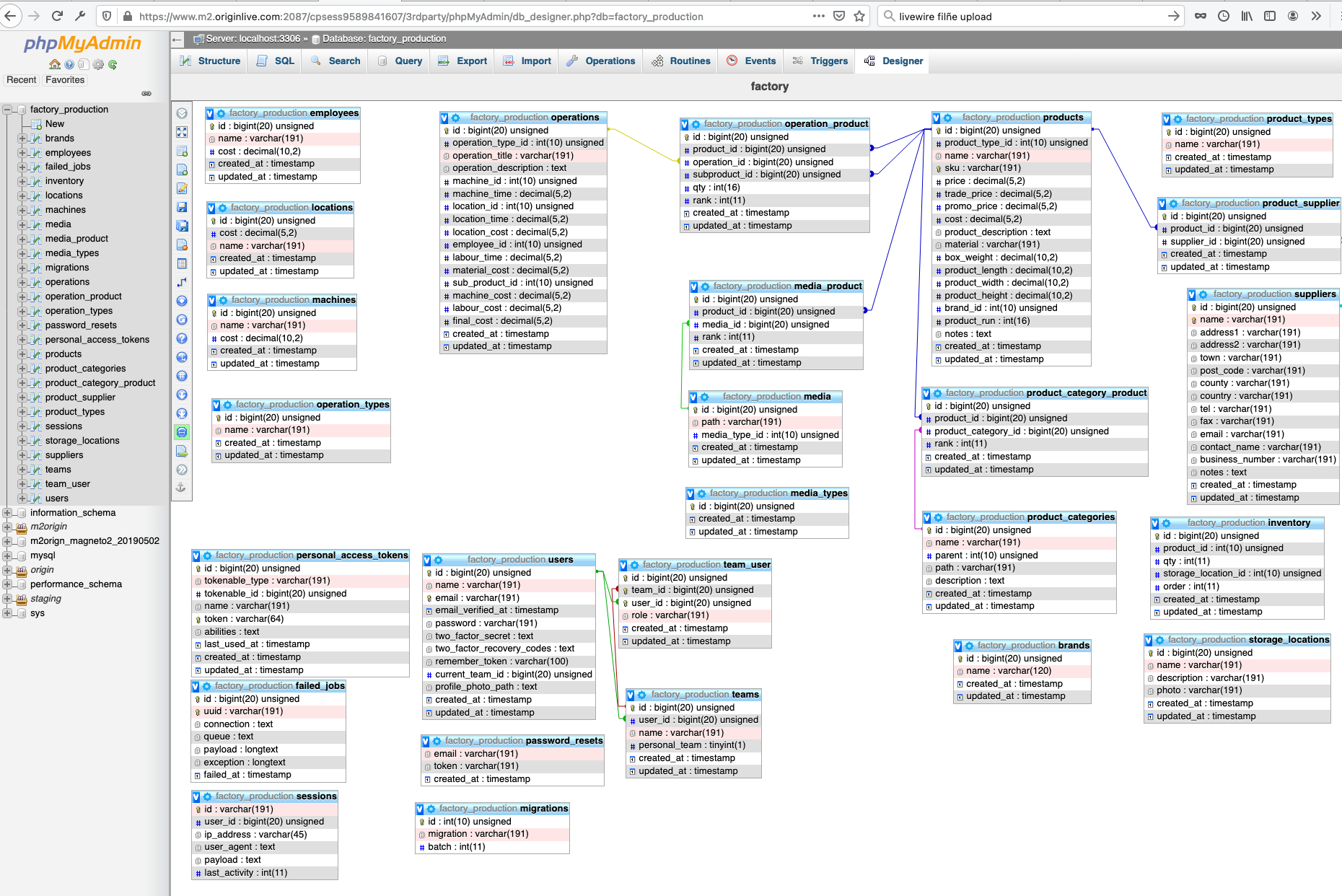Screen dimensions: 1342x896
Task: Click gear icon in employees table header
Action: click(222, 113)
